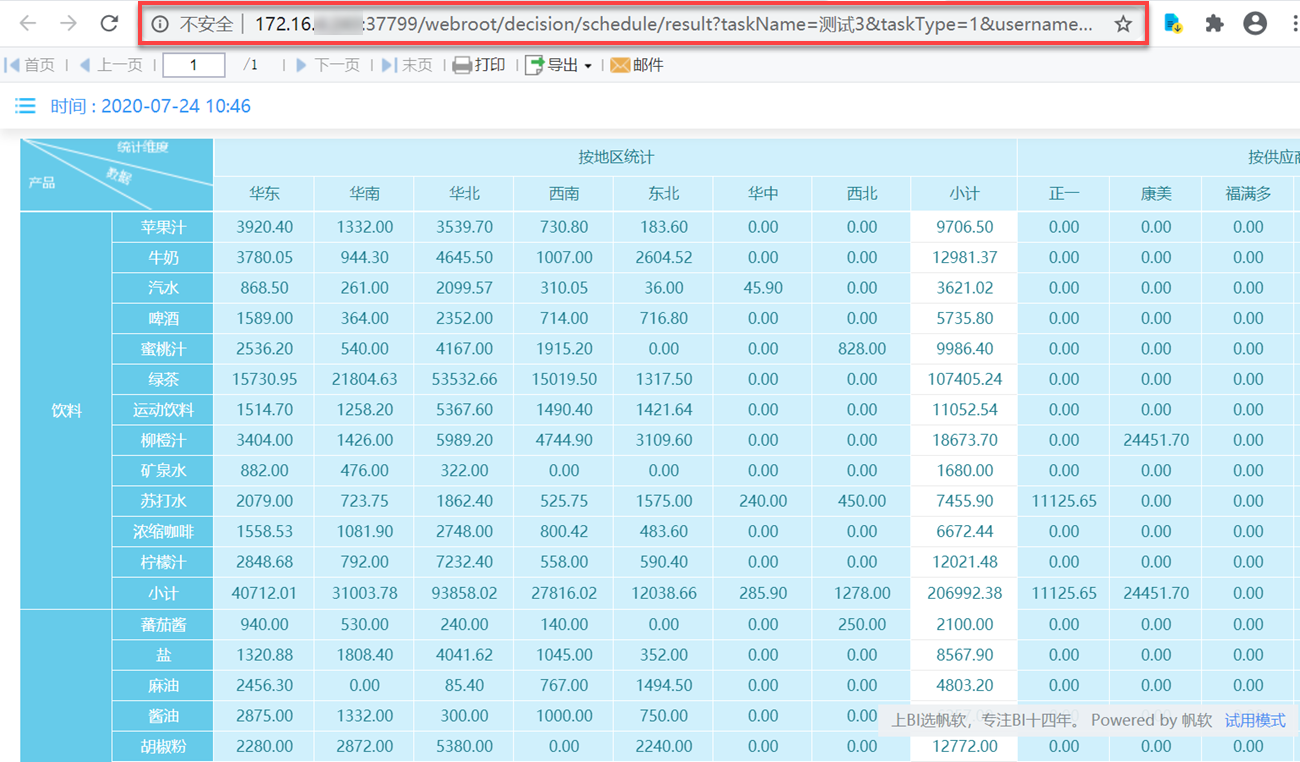Click the 福满多 supplier column header
Screen dimensions: 1300x762
click(x=1248, y=193)
